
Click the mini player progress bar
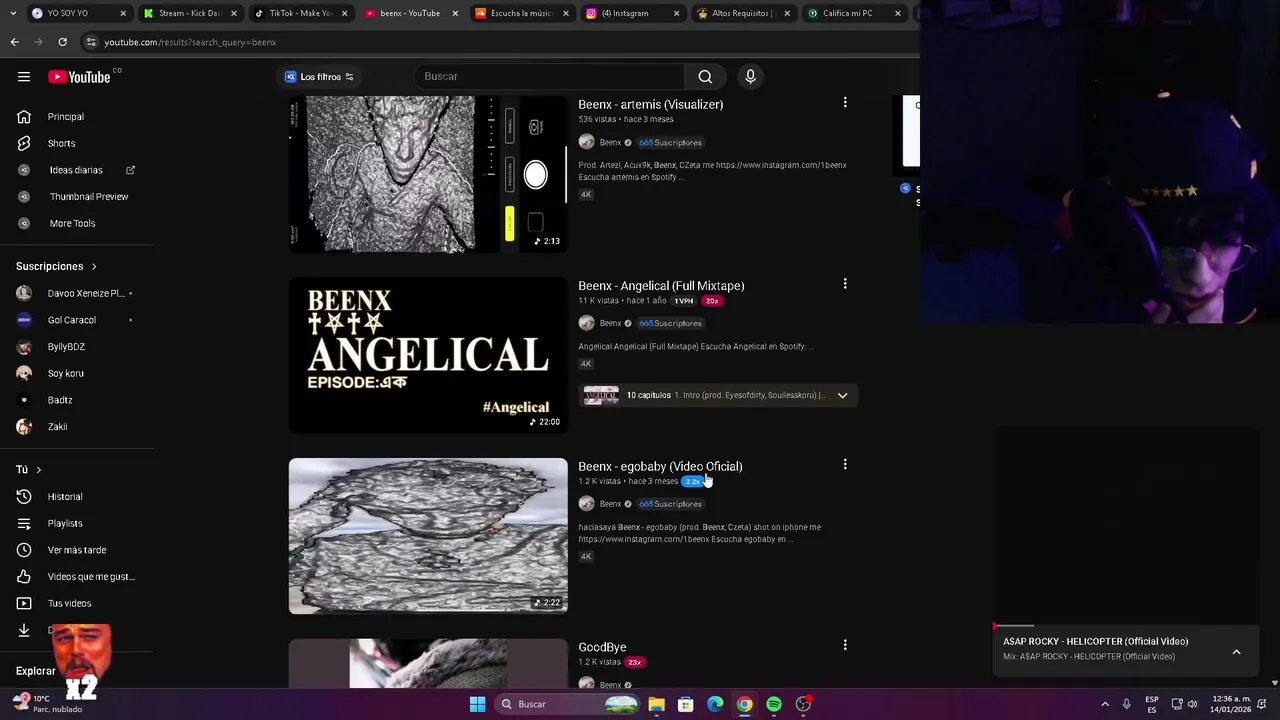pos(1126,626)
